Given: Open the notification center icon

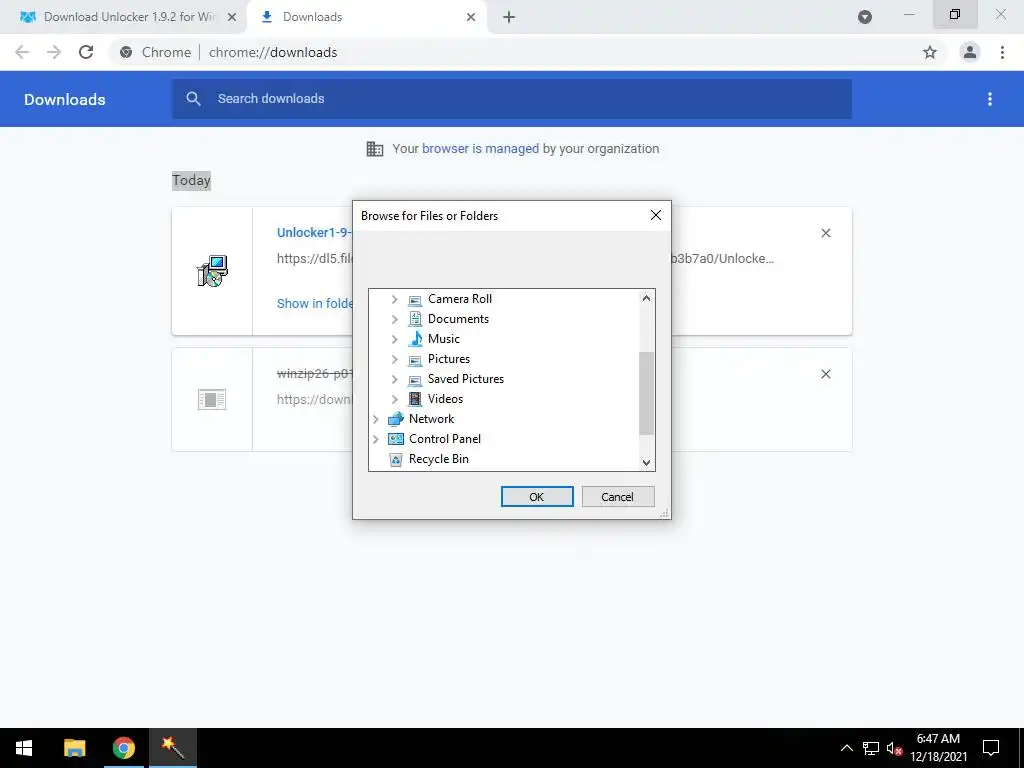Looking at the screenshot, I should (x=991, y=748).
